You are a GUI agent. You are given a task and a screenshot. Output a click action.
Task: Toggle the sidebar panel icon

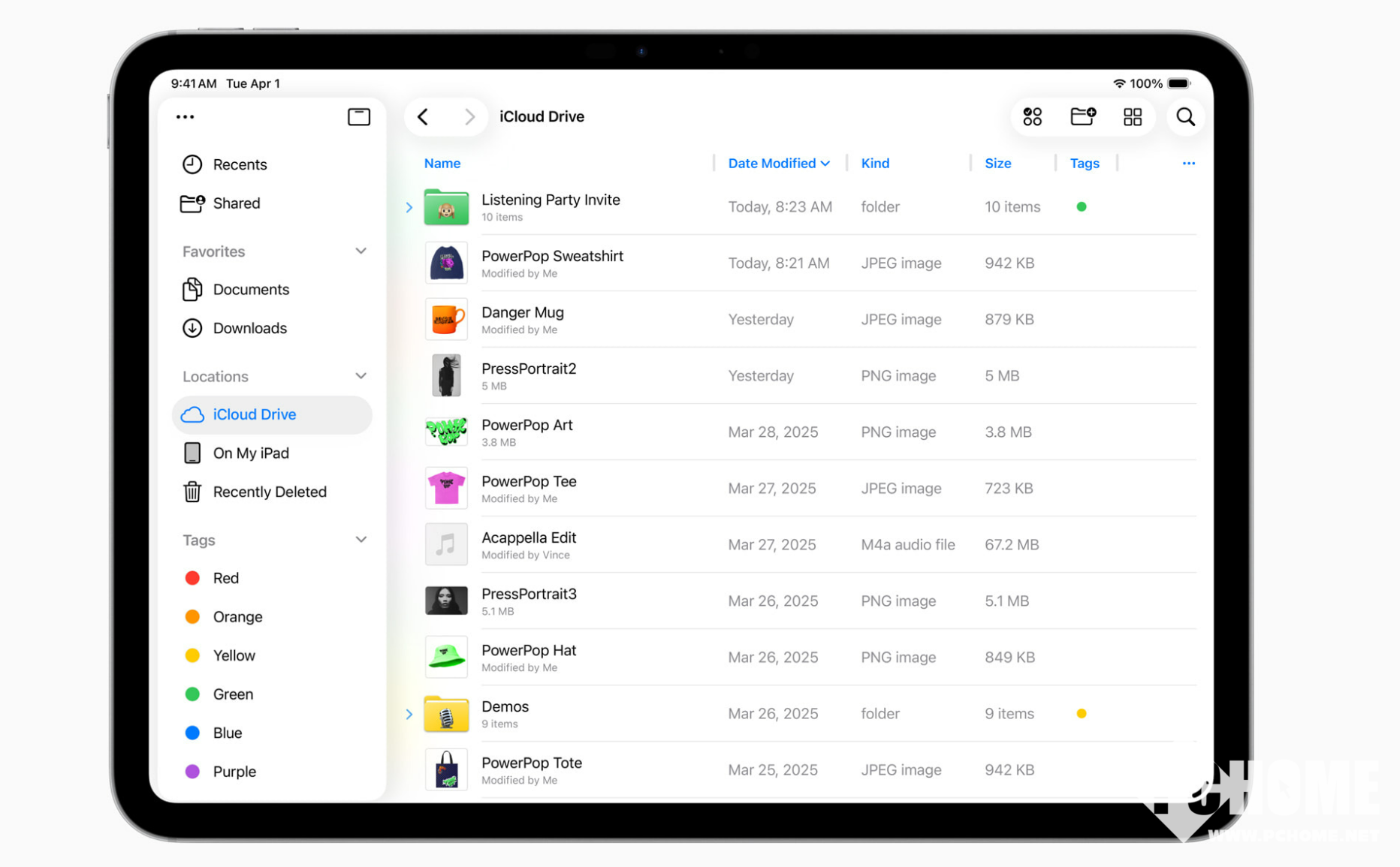tap(358, 117)
